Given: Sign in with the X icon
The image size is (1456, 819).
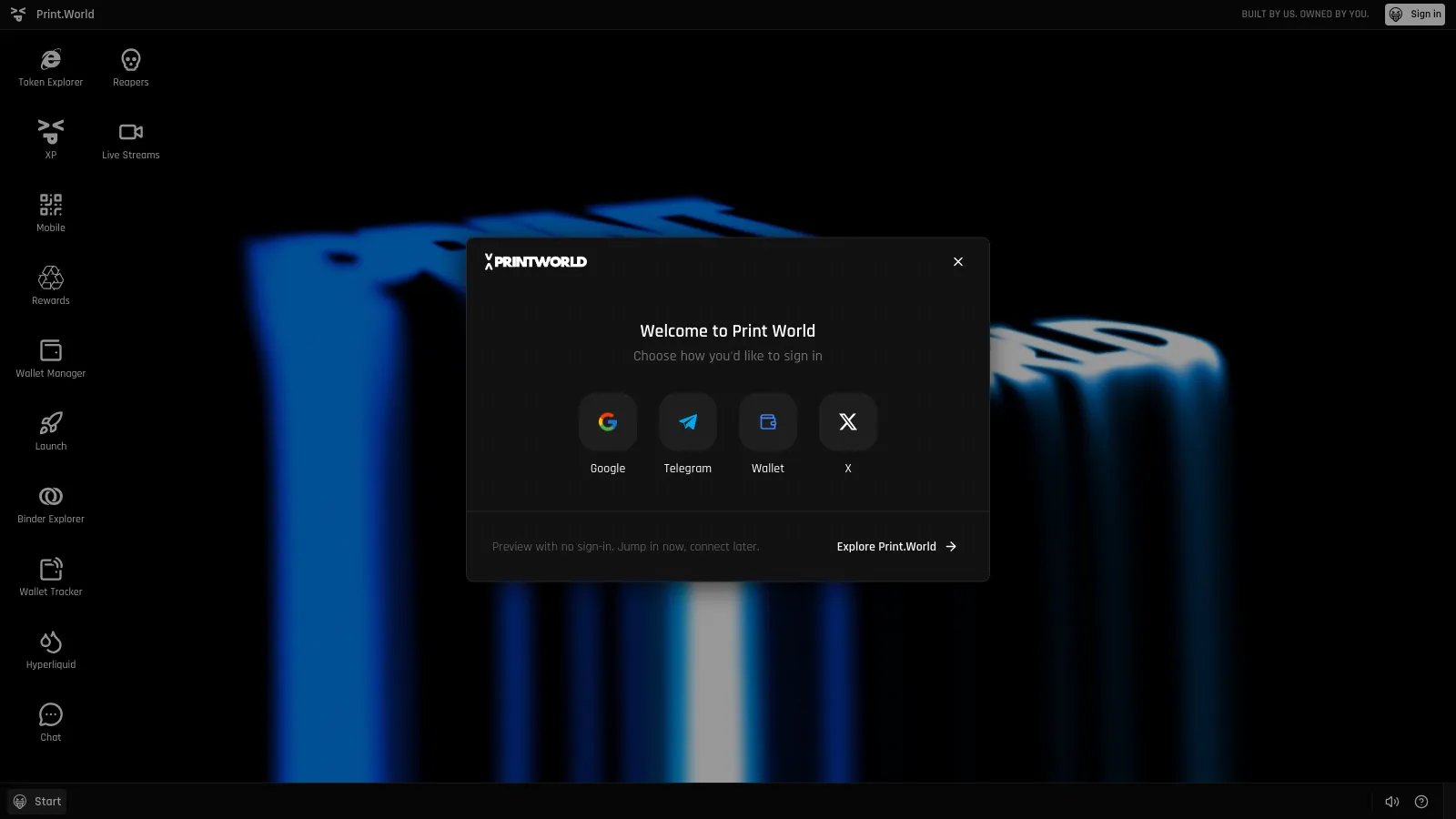Looking at the screenshot, I should (848, 422).
